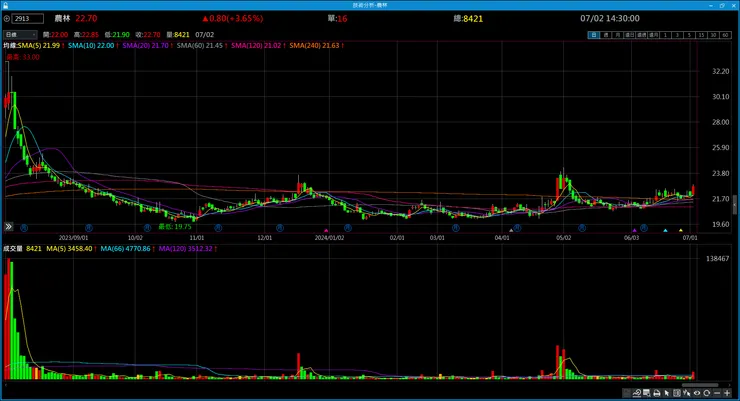Click the 最高: 33.00 high price label

tap(23, 57)
